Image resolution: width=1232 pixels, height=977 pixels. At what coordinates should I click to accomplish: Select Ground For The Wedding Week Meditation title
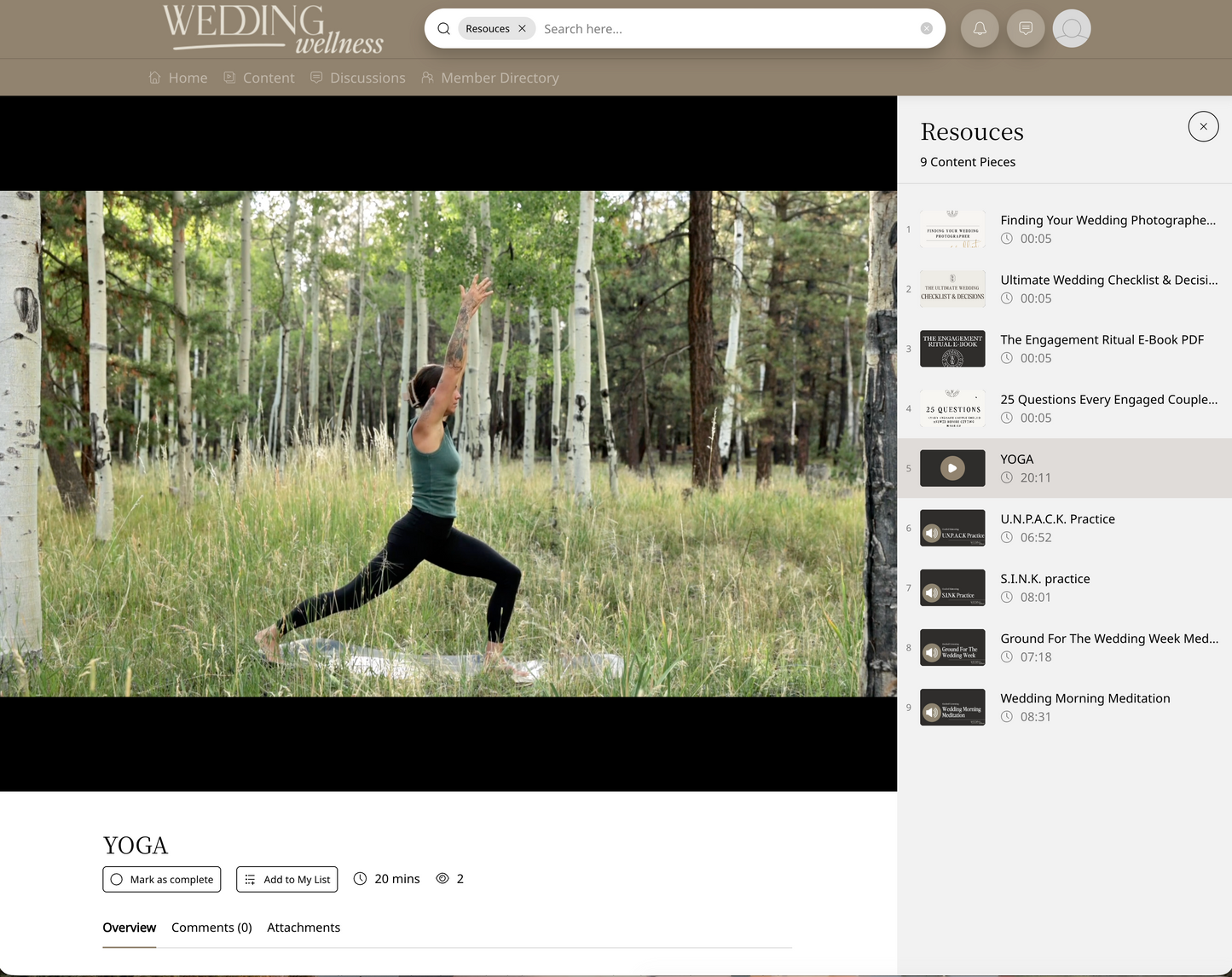tap(1109, 638)
